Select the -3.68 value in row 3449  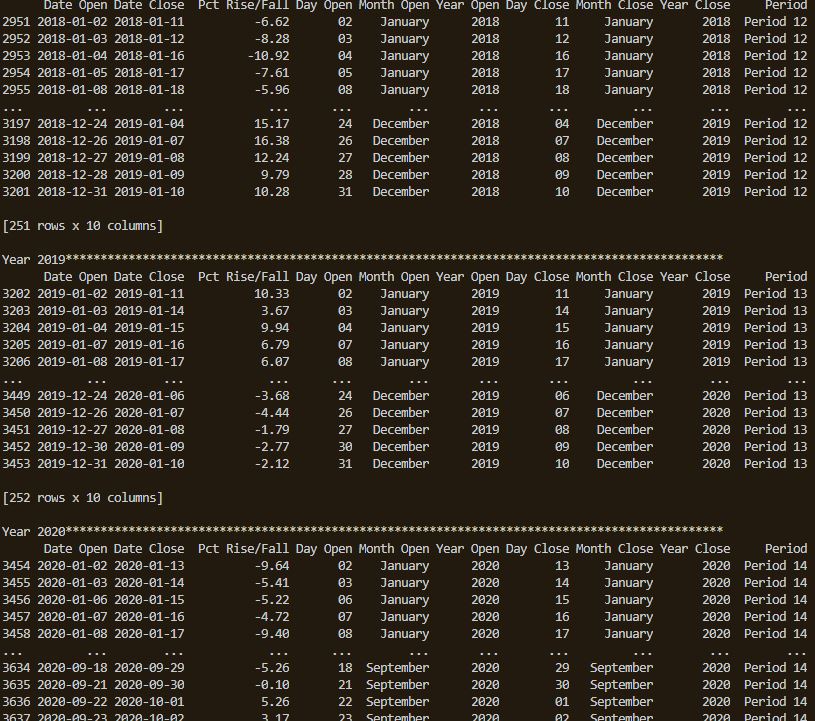[272, 396]
